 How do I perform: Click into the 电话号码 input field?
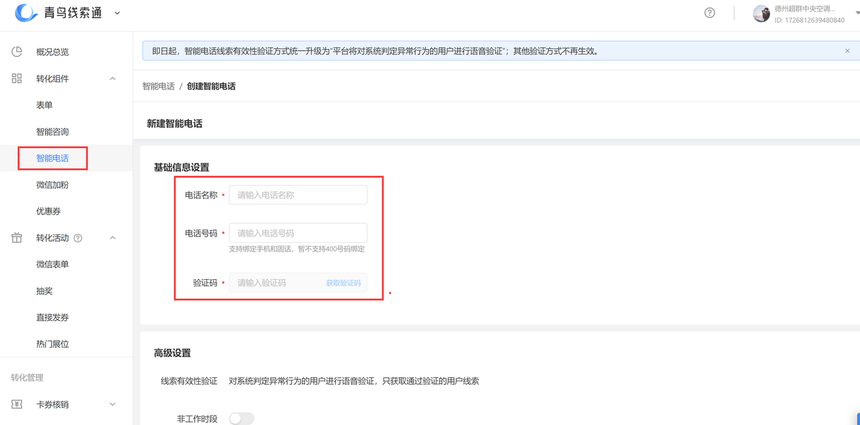(298, 233)
